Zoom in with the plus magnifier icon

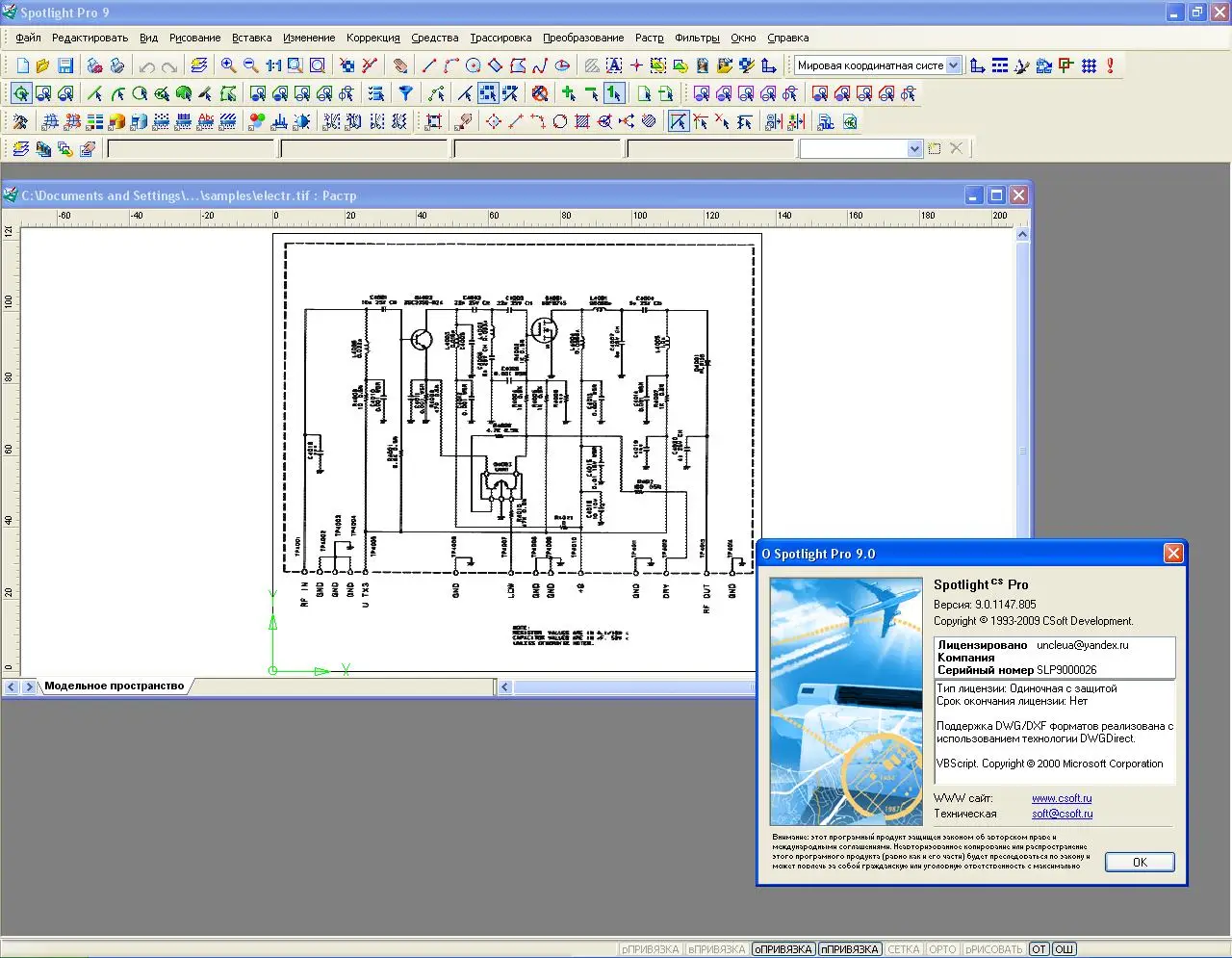(x=229, y=65)
